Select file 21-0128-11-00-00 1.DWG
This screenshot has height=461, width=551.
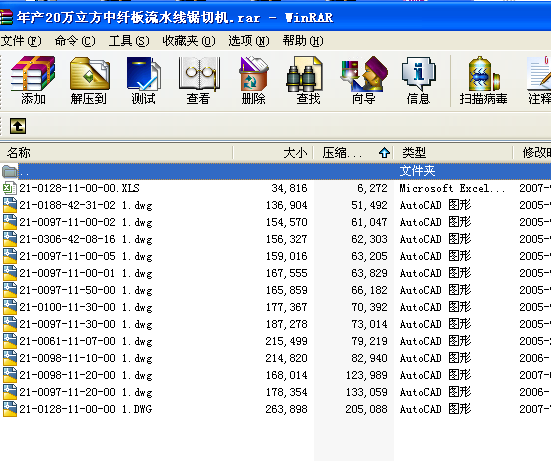276,409
